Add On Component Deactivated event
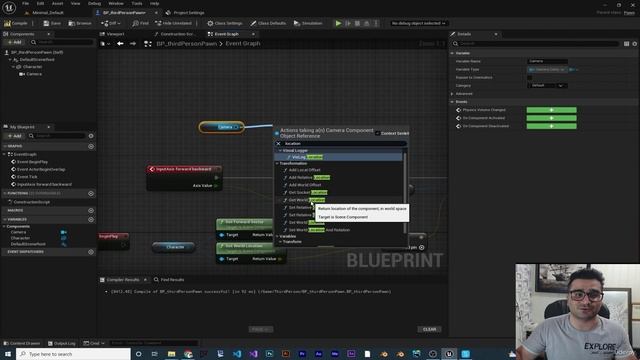The height and width of the screenshot is (360, 640). [x=551, y=126]
